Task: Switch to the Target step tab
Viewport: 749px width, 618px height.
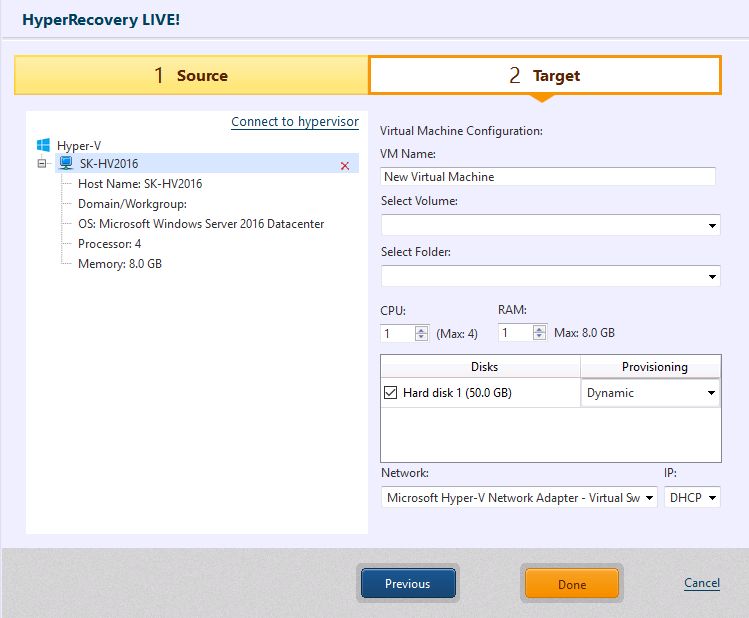Action: click(x=545, y=76)
